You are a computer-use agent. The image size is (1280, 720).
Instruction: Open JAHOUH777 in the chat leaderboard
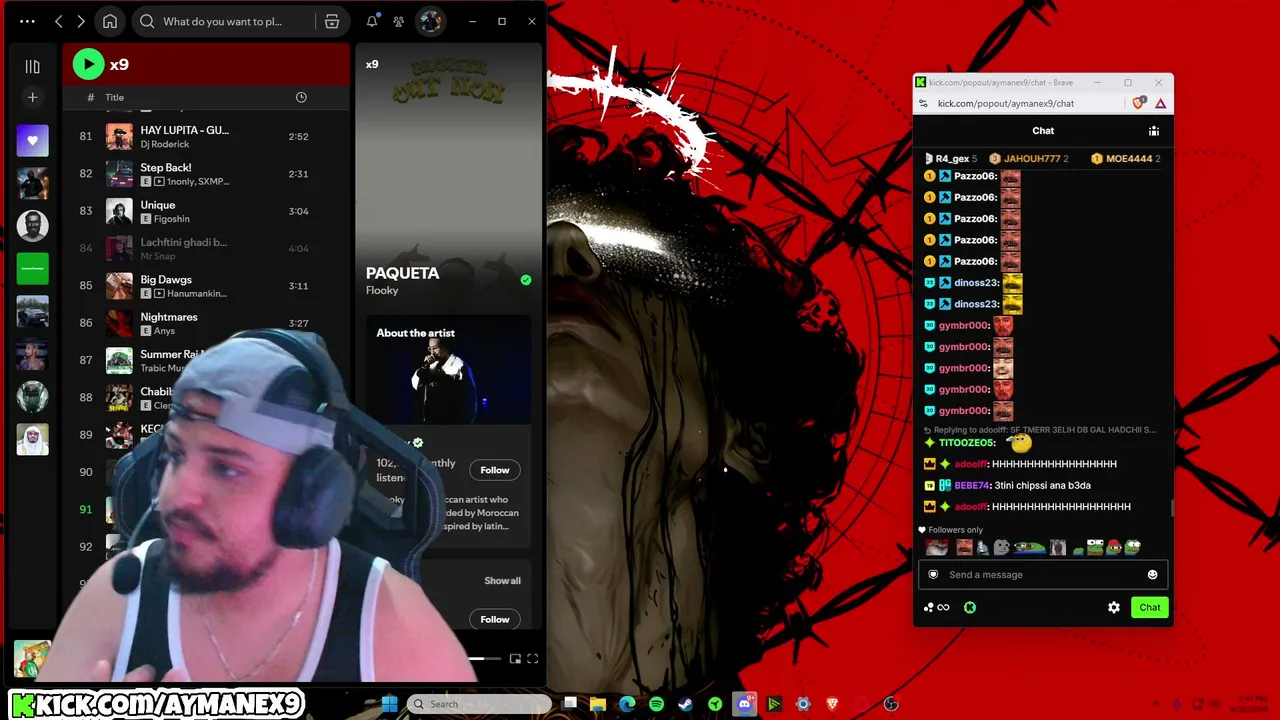[x=1029, y=158]
